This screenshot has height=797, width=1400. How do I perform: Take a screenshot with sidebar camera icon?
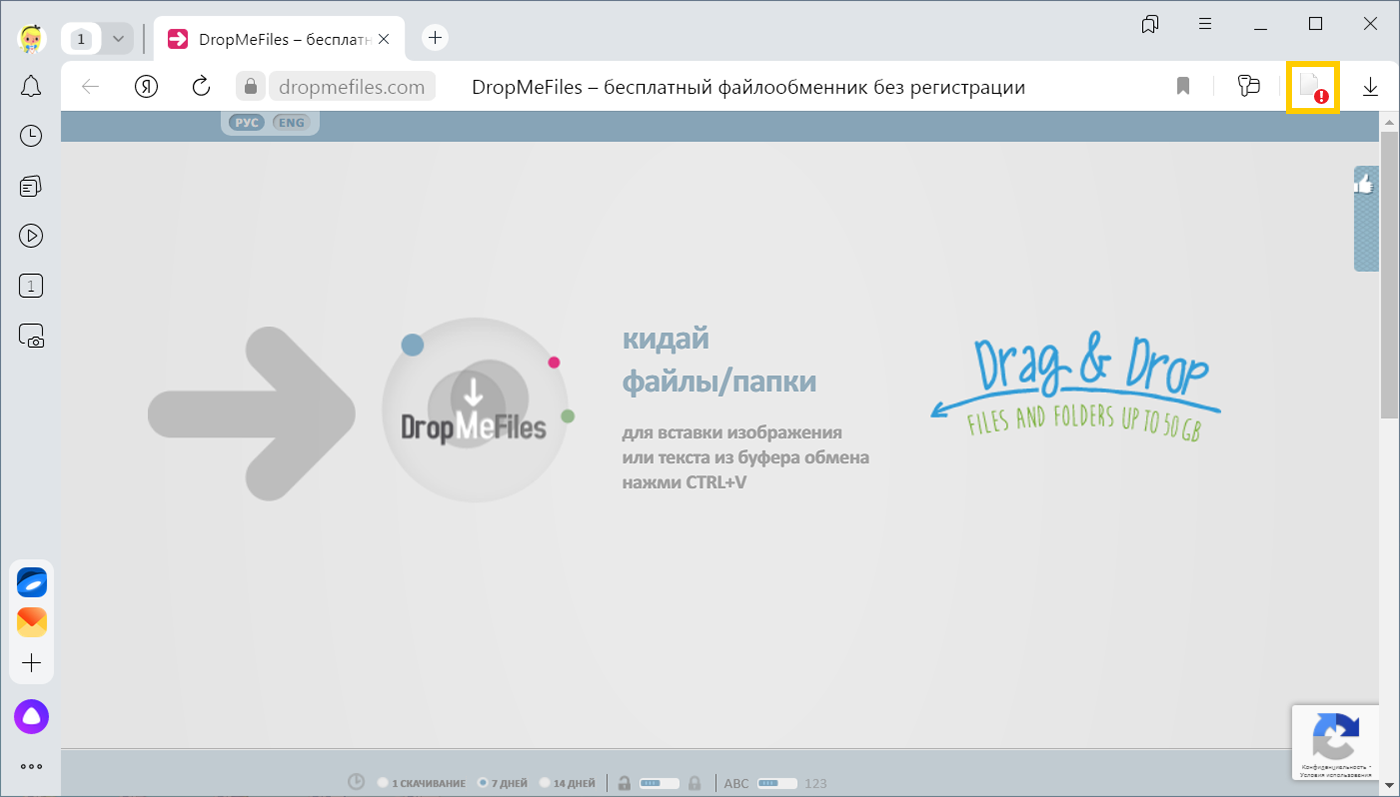[31, 336]
